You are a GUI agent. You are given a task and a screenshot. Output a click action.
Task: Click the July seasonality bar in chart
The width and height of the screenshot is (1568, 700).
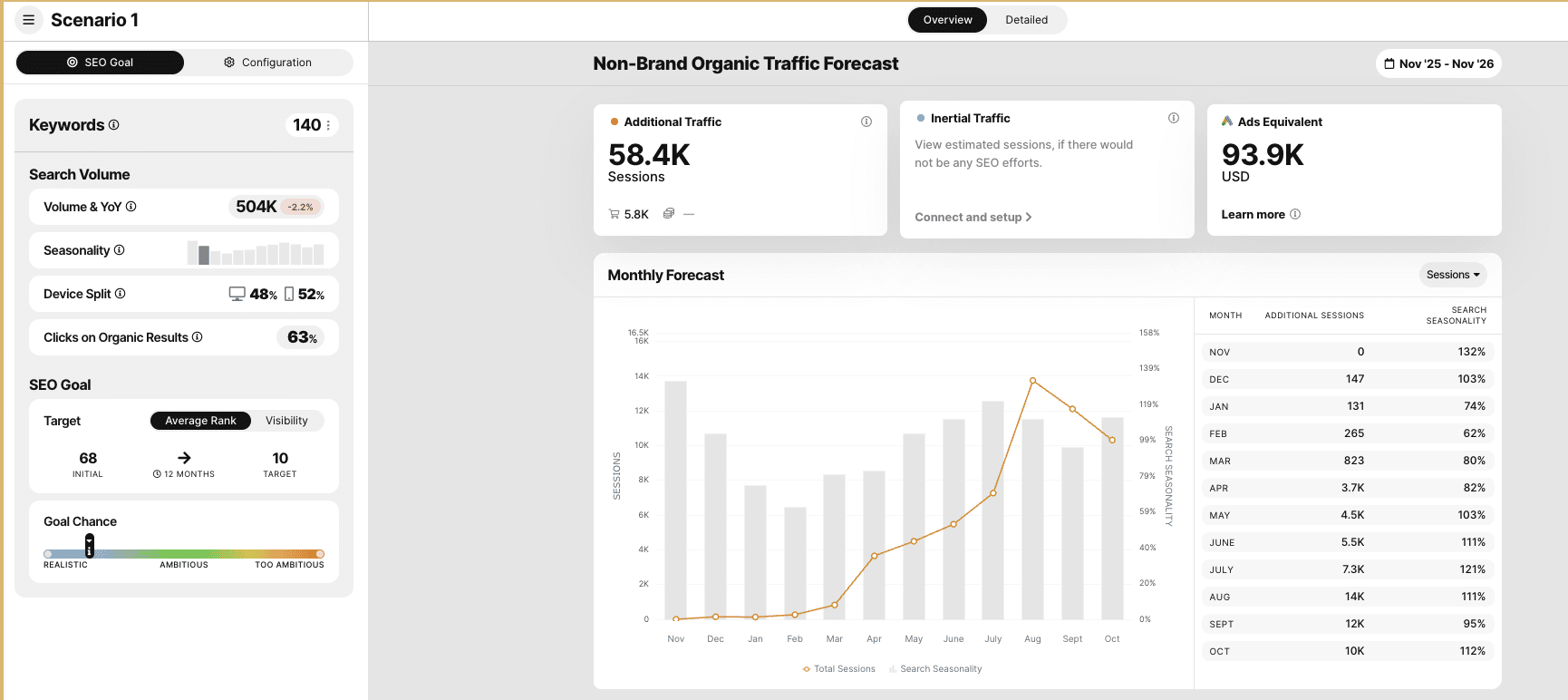993,510
